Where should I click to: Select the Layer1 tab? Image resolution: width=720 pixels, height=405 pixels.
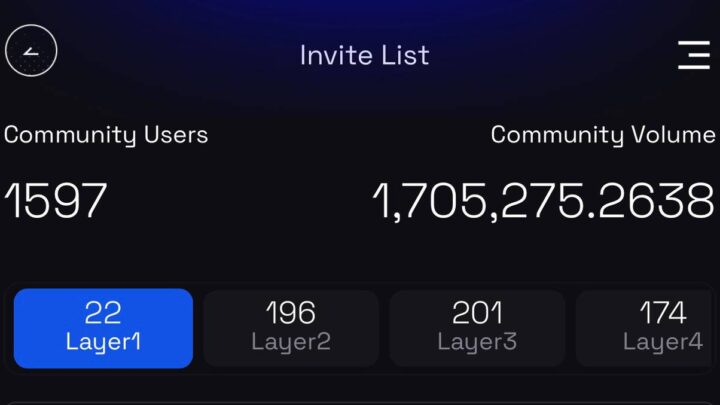(103, 328)
